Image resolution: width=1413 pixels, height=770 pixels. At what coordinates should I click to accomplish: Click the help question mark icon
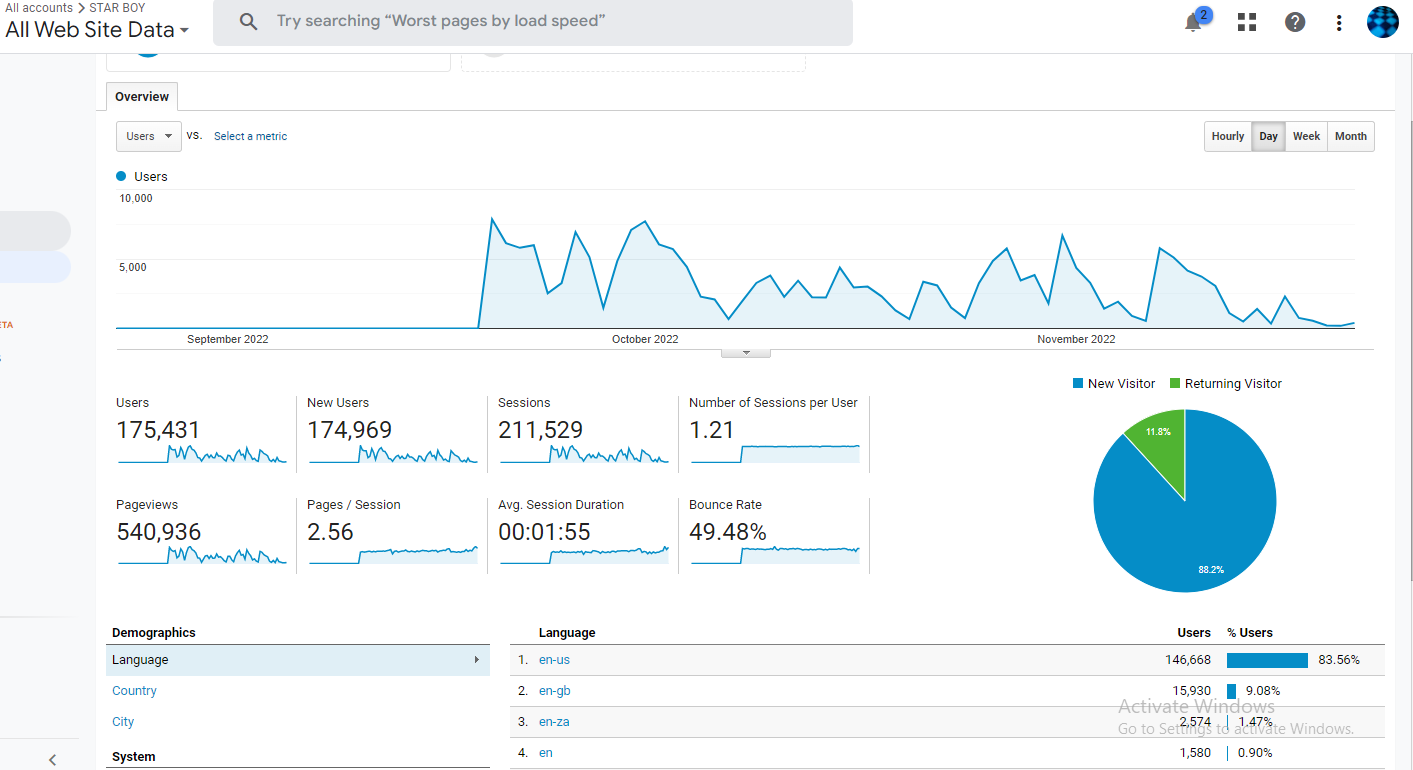point(1295,22)
